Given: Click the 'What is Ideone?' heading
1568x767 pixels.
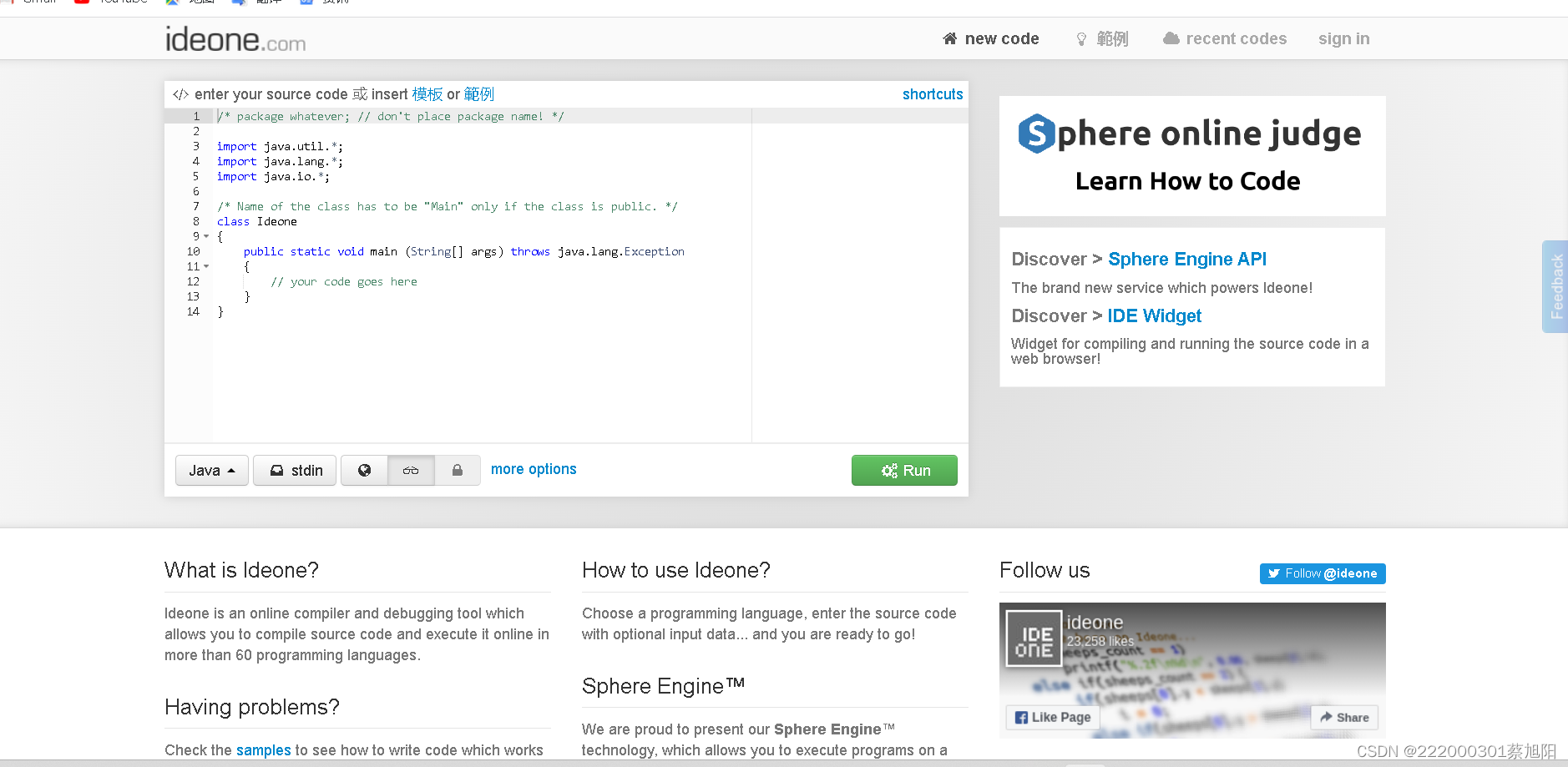Looking at the screenshot, I should [x=241, y=570].
